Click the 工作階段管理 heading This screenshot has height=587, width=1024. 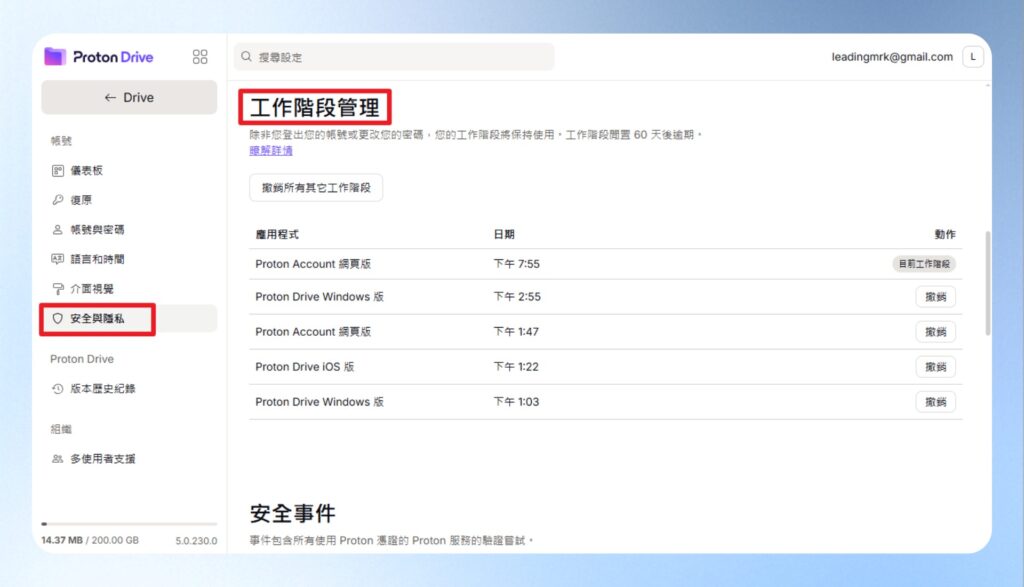click(314, 107)
